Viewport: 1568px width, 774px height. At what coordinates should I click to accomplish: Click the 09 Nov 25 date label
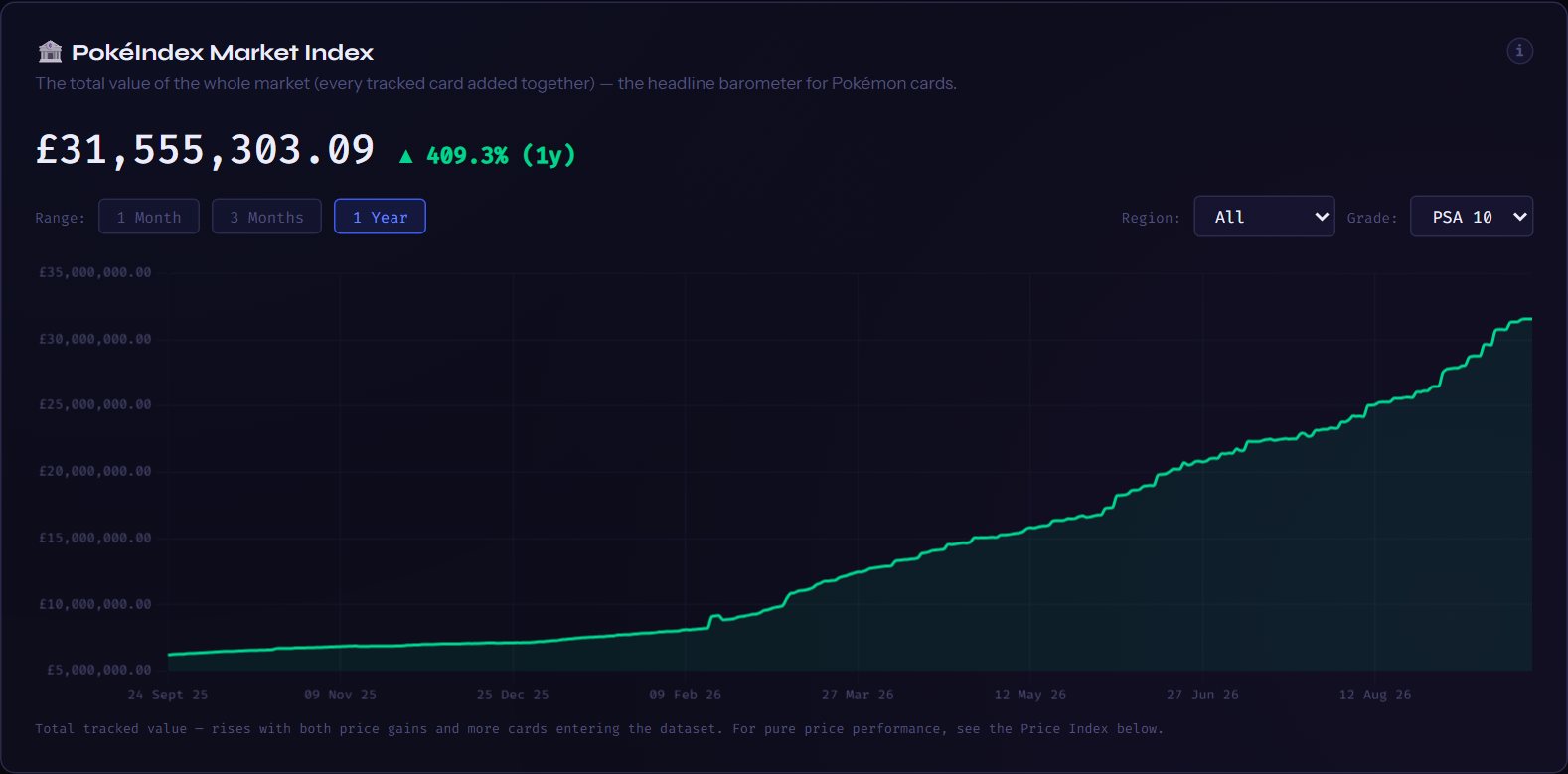click(340, 695)
